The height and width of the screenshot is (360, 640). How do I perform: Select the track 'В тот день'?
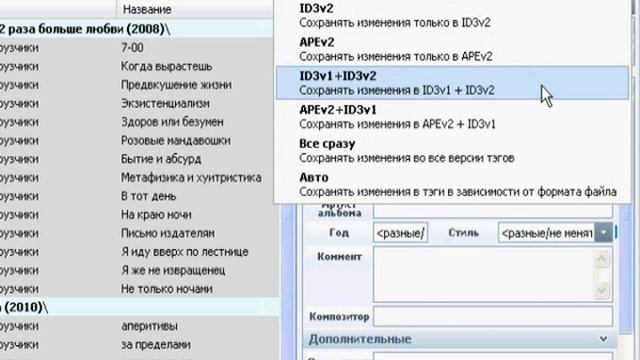click(x=149, y=196)
